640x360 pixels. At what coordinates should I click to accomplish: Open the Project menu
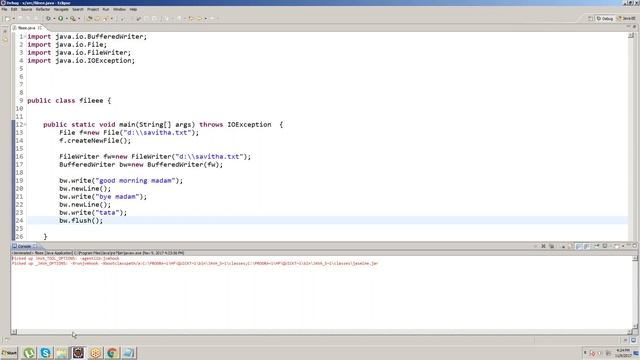[93, 9]
